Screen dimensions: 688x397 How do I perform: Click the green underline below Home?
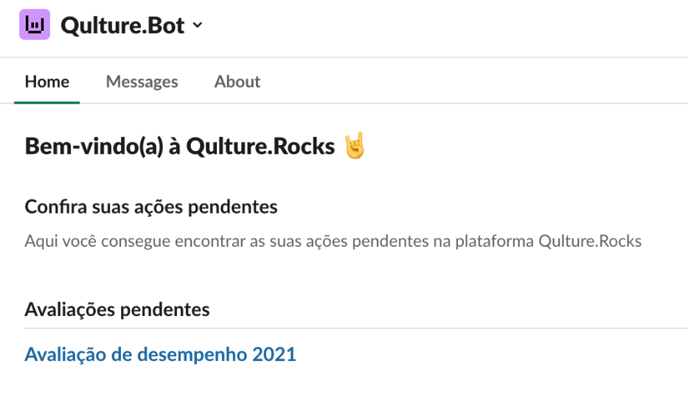tap(47, 103)
